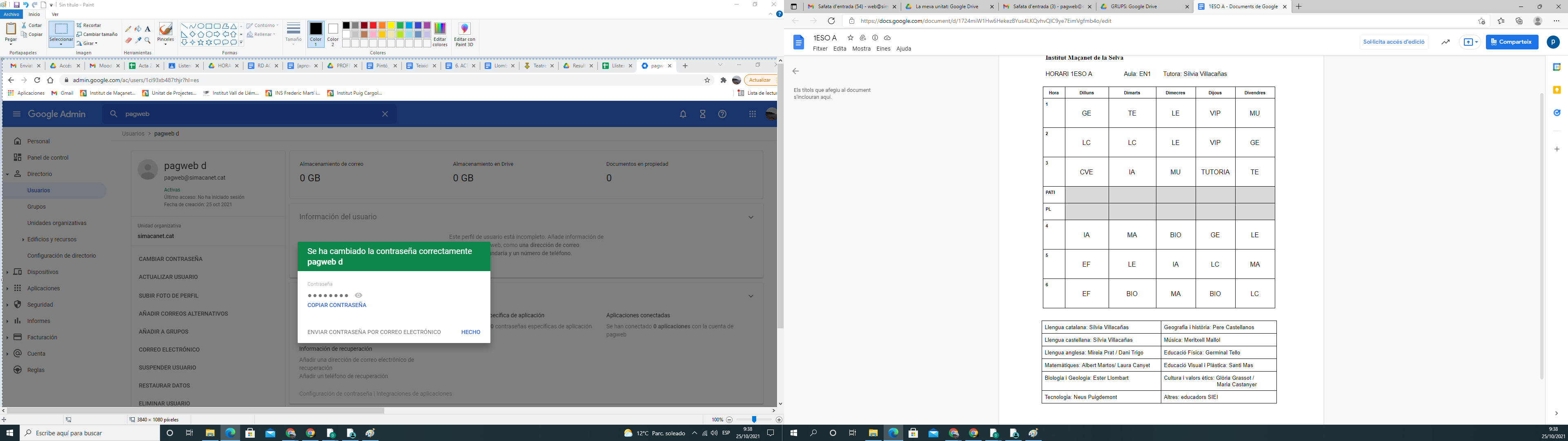The image size is (1568, 441).
Task: Select the Color picker eyedropper tool
Action: (x=138, y=41)
